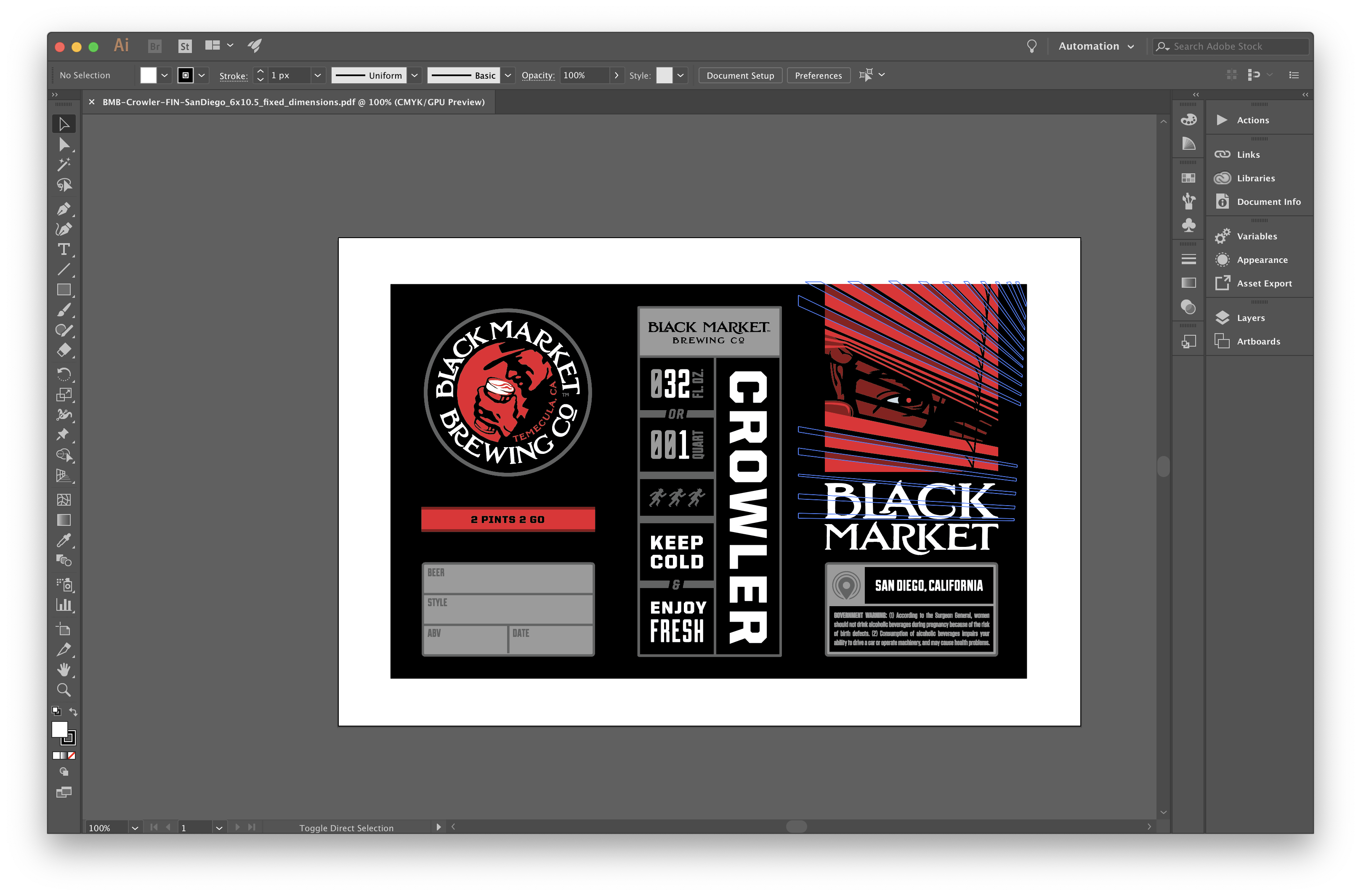The image size is (1361, 896).
Task: Select the Pen tool
Action: 64,209
